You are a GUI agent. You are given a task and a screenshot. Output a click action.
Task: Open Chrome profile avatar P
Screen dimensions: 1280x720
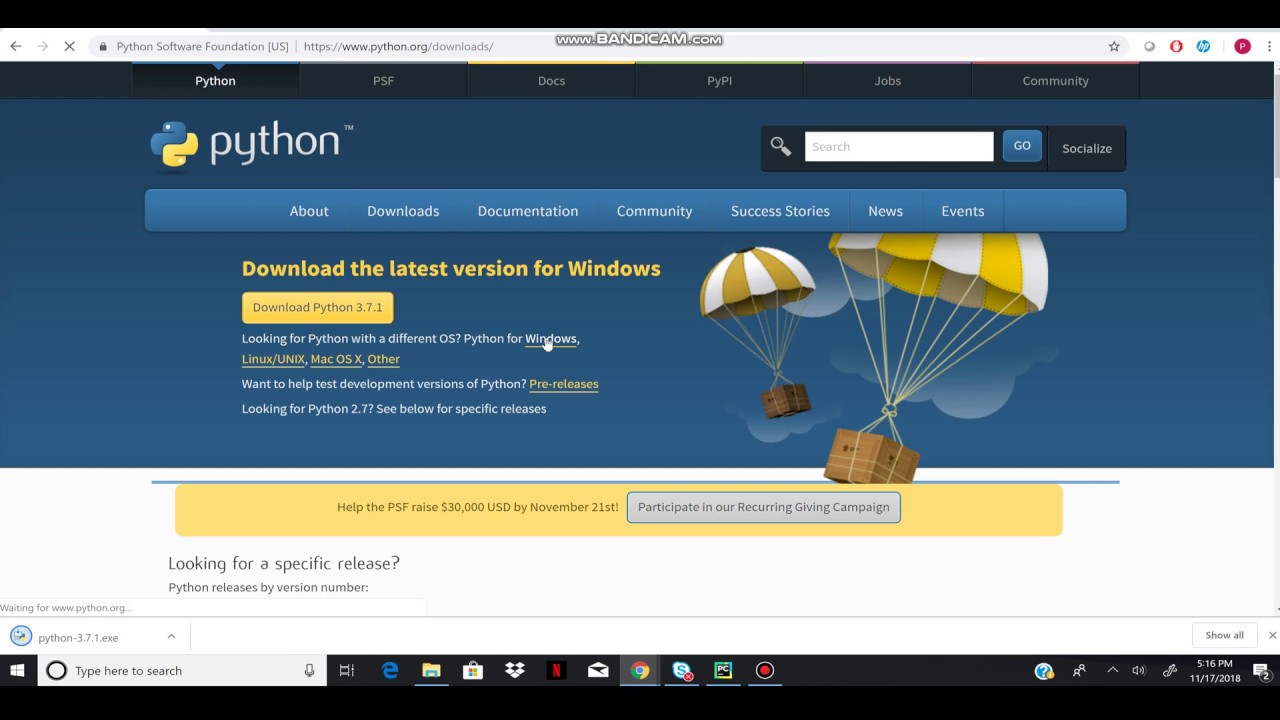point(1242,46)
